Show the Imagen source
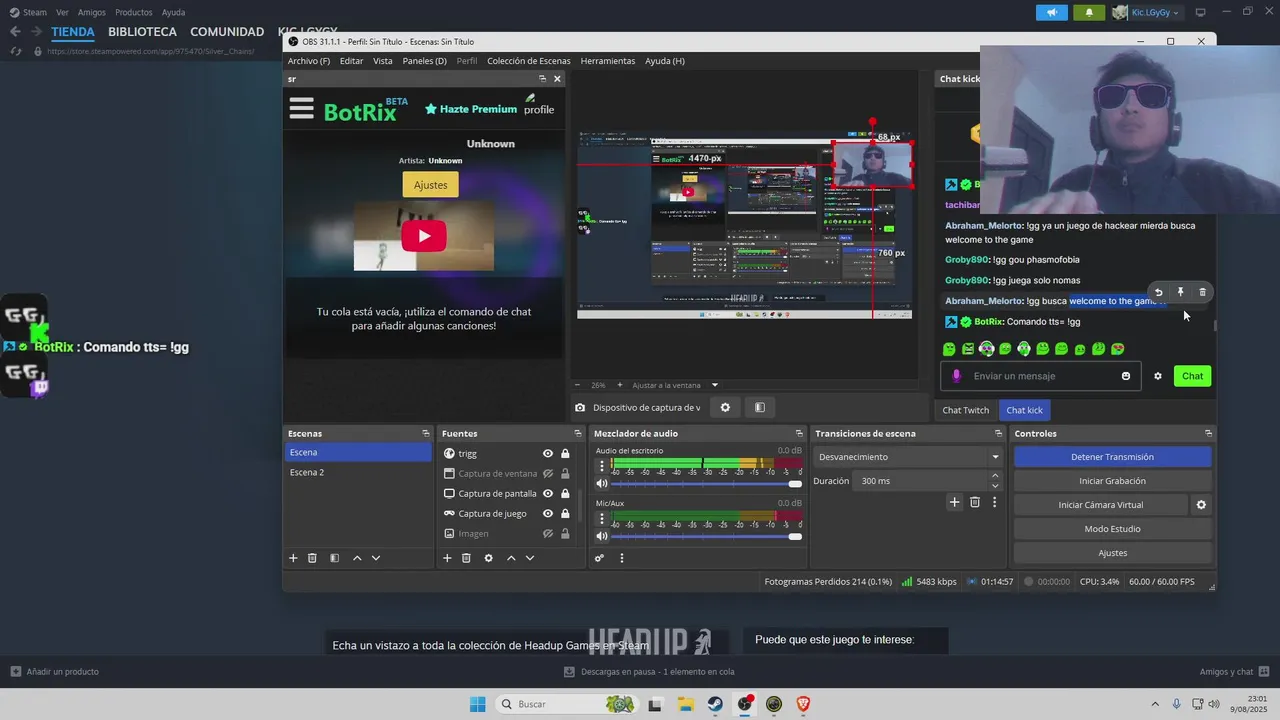The image size is (1280, 720). click(x=548, y=534)
